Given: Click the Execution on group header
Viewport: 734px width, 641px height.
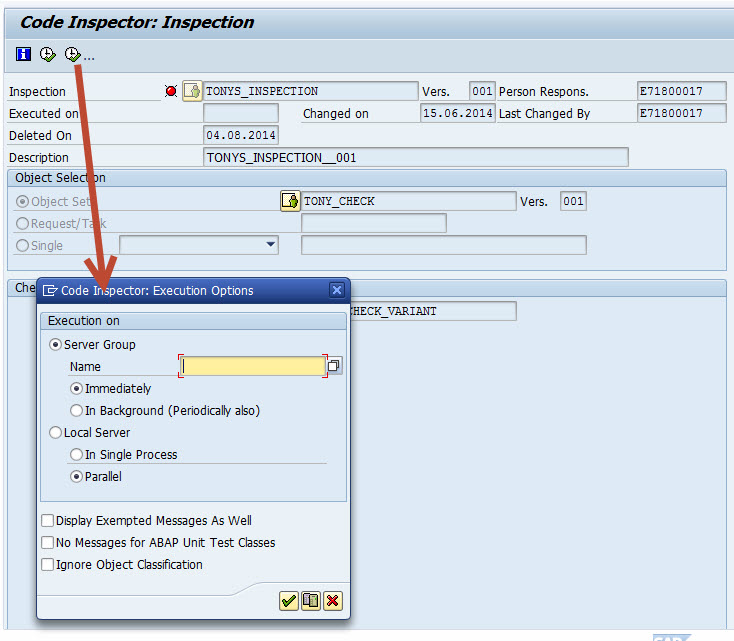Looking at the screenshot, I should click(193, 321).
